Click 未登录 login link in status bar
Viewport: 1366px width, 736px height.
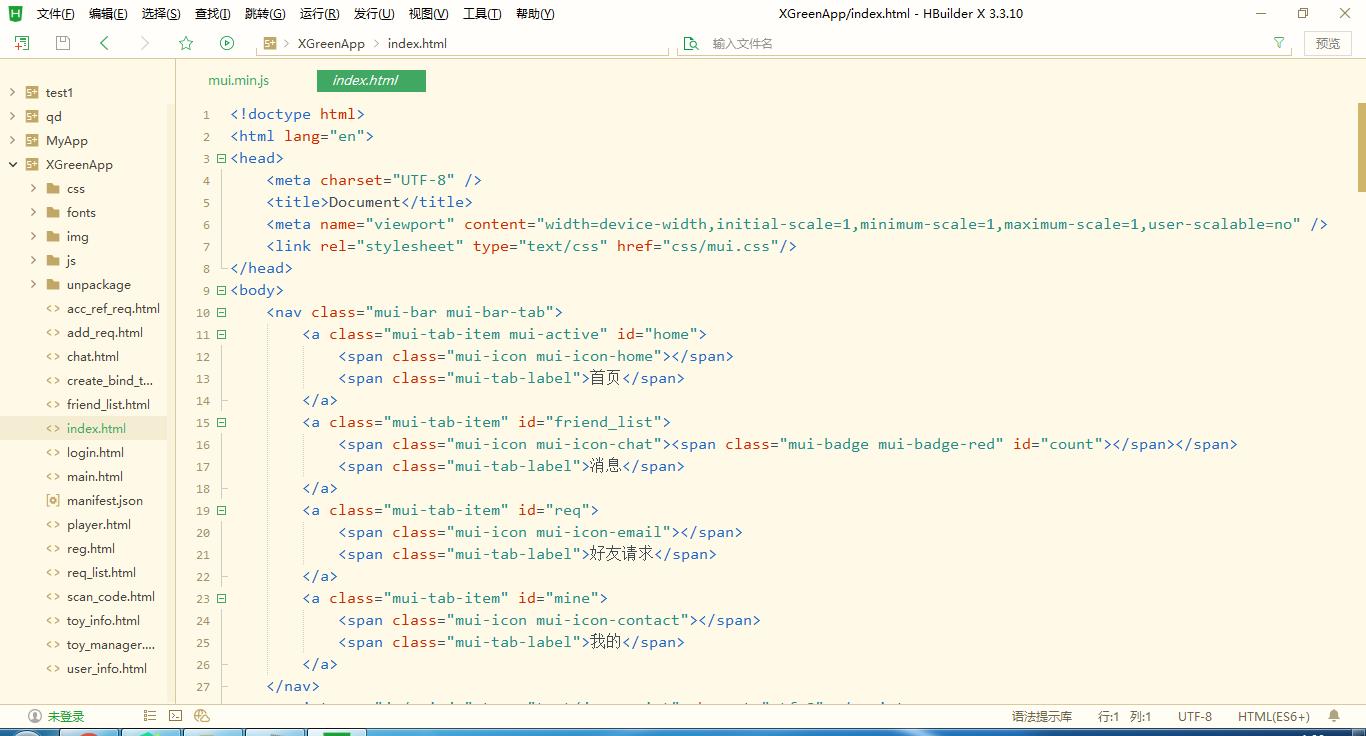point(66,716)
